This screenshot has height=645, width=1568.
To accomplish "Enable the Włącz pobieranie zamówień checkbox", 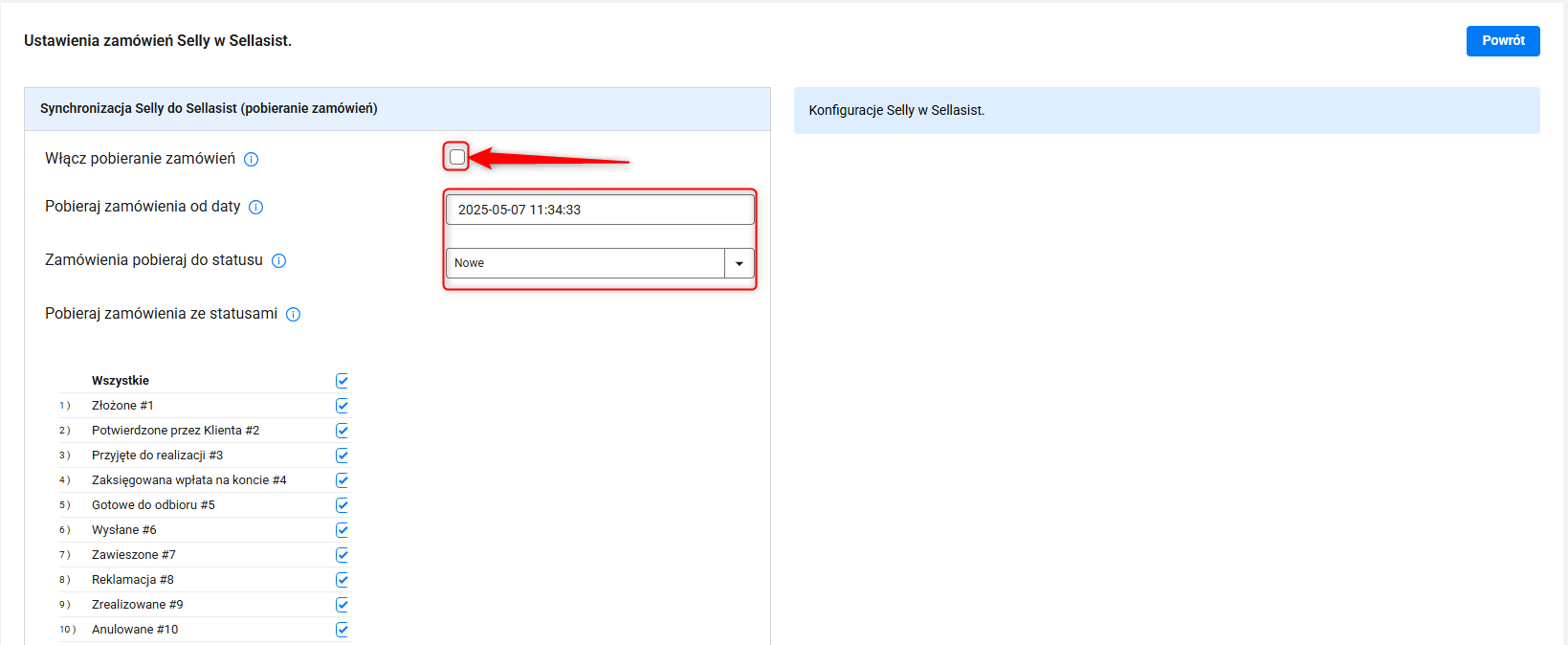I will (457, 157).
